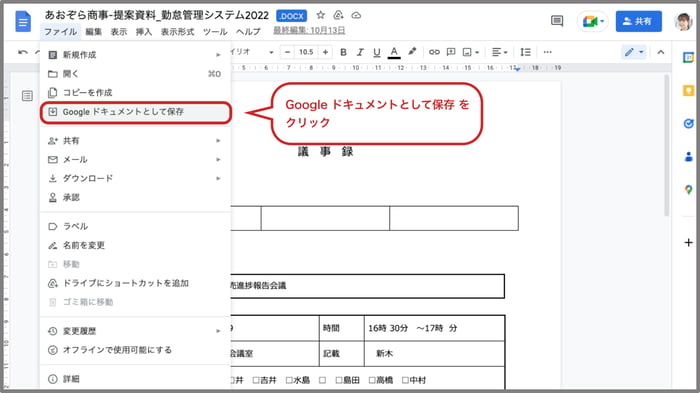Open the ツール menu

215,32
